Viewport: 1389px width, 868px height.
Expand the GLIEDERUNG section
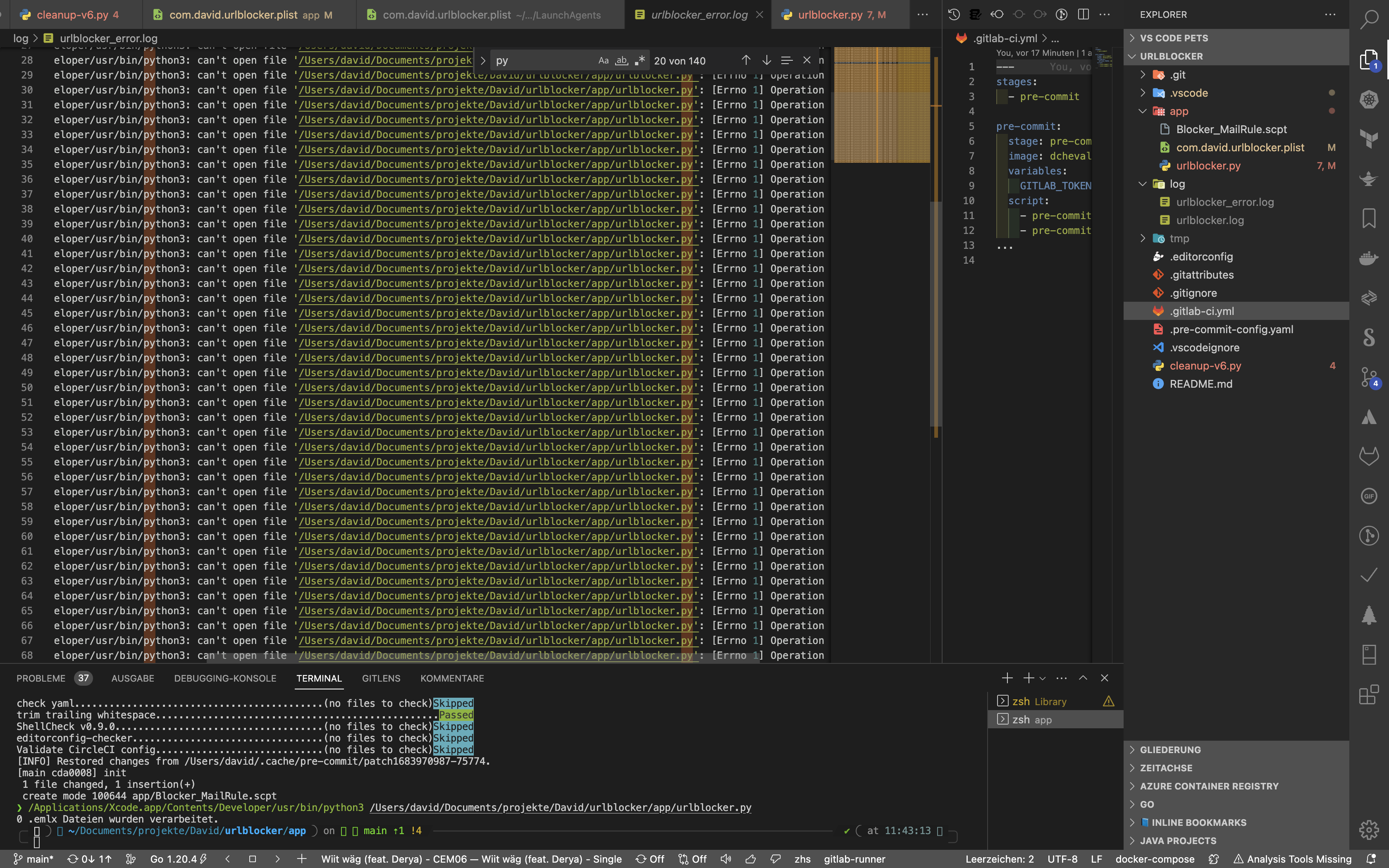coord(1170,750)
